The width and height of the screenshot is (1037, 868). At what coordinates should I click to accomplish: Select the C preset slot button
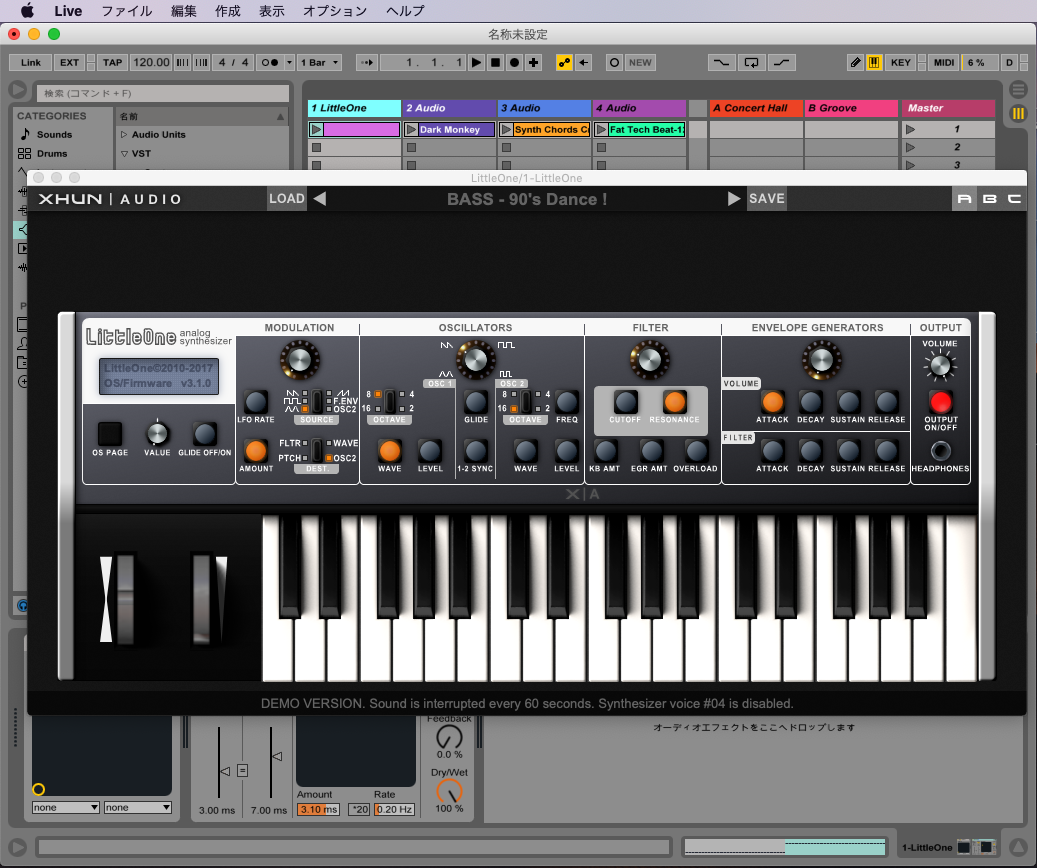(1014, 198)
